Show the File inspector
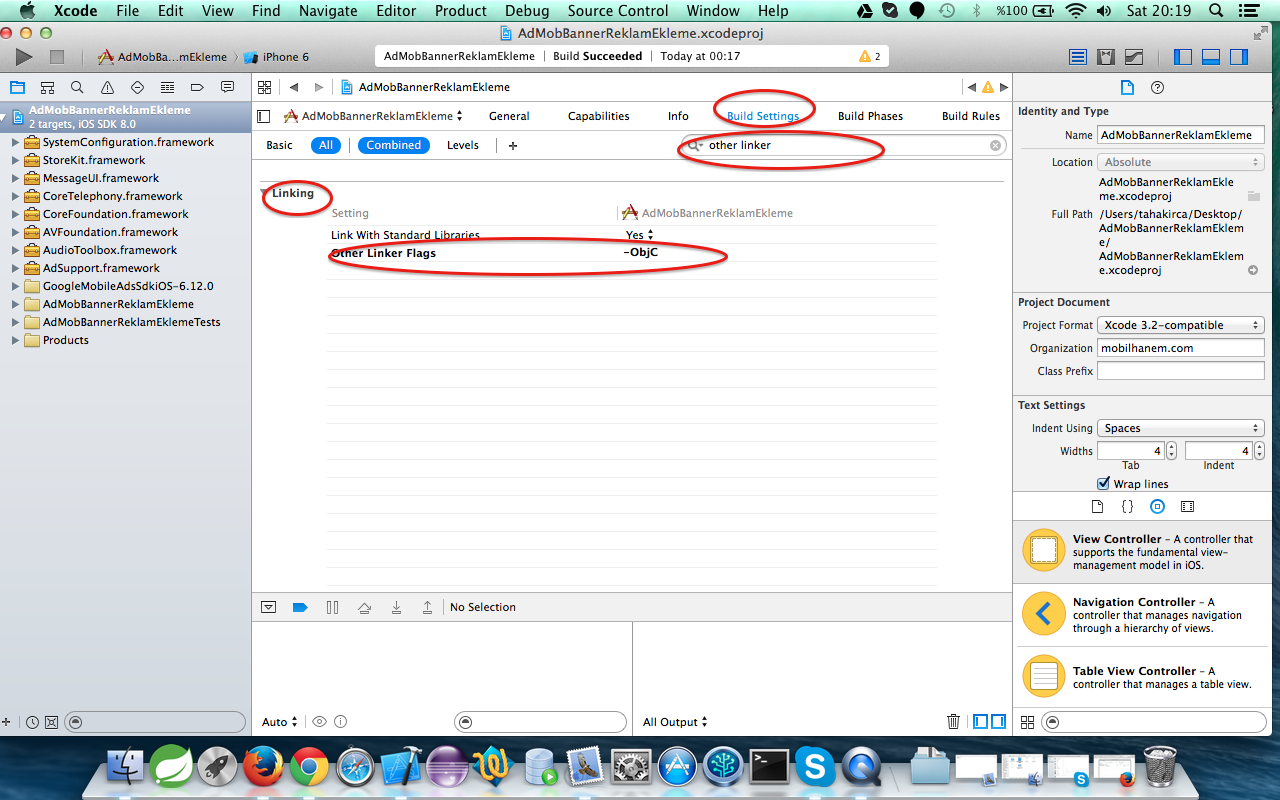 [x=1127, y=87]
